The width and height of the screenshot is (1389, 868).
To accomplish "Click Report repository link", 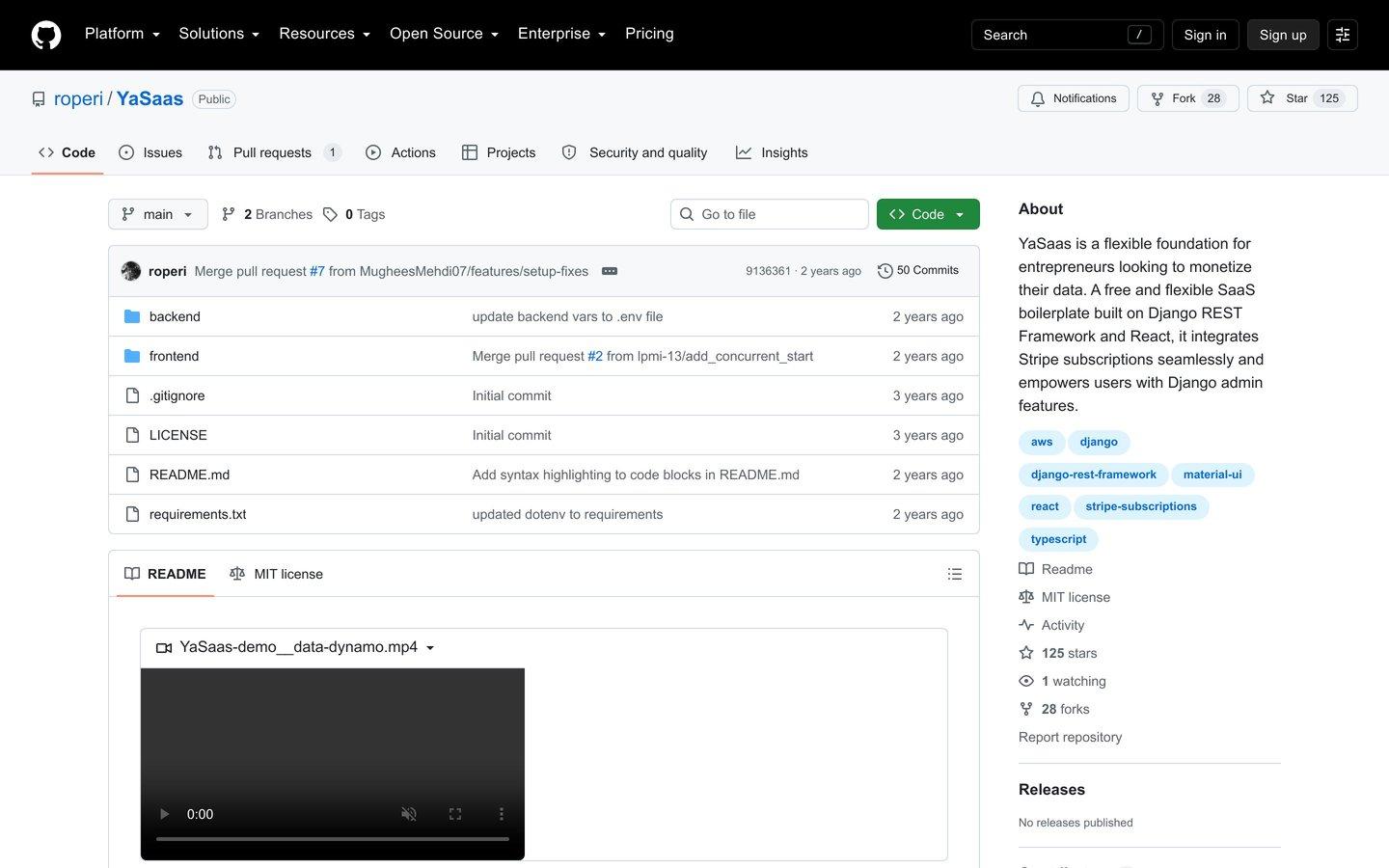I will [1071, 737].
